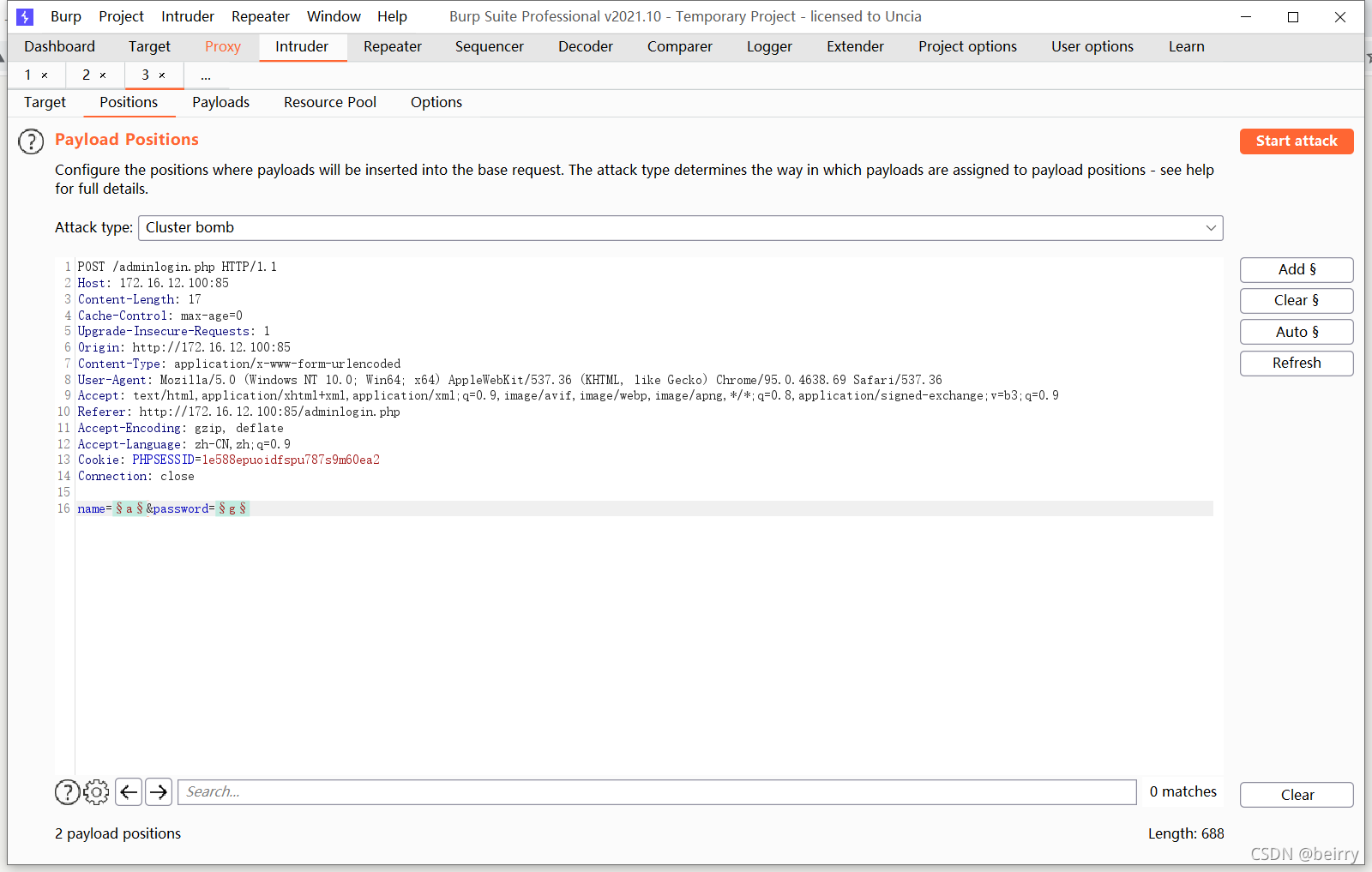1372x872 pixels.
Task: Open the Repeater menu in menu bar
Action: 261,16
